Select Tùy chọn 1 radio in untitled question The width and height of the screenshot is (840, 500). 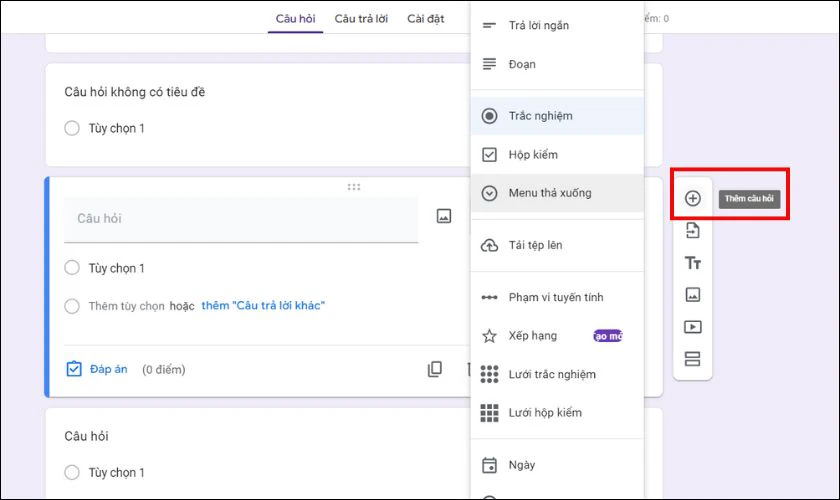[x=72, y=128]
